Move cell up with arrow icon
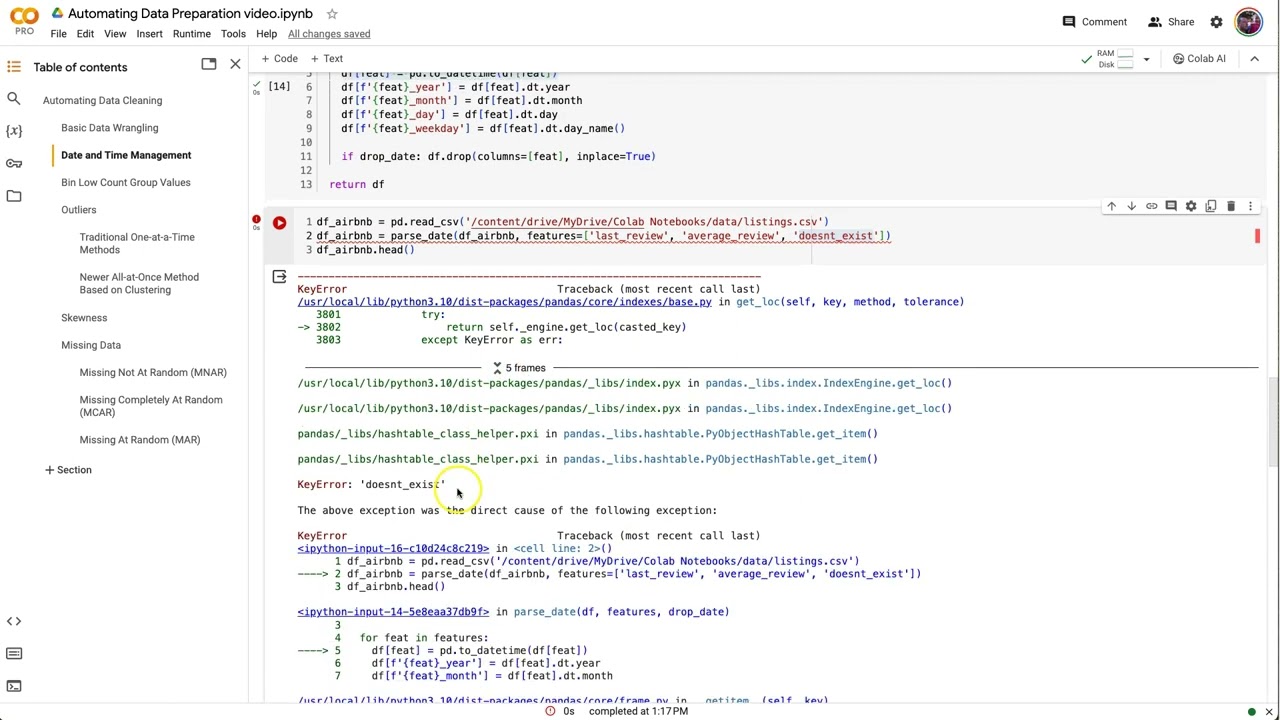The height and width of the screenshot is (720, 1280). coord(1111,206)
